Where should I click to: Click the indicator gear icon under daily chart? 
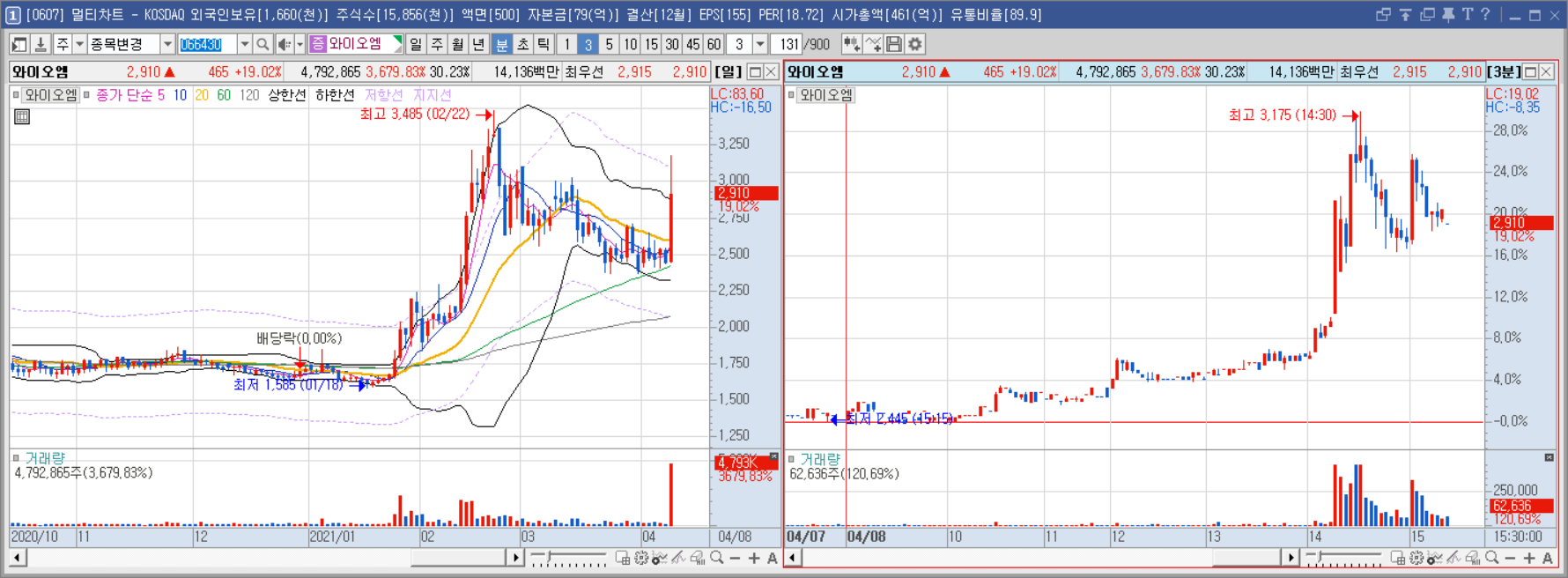coord(641,558)
